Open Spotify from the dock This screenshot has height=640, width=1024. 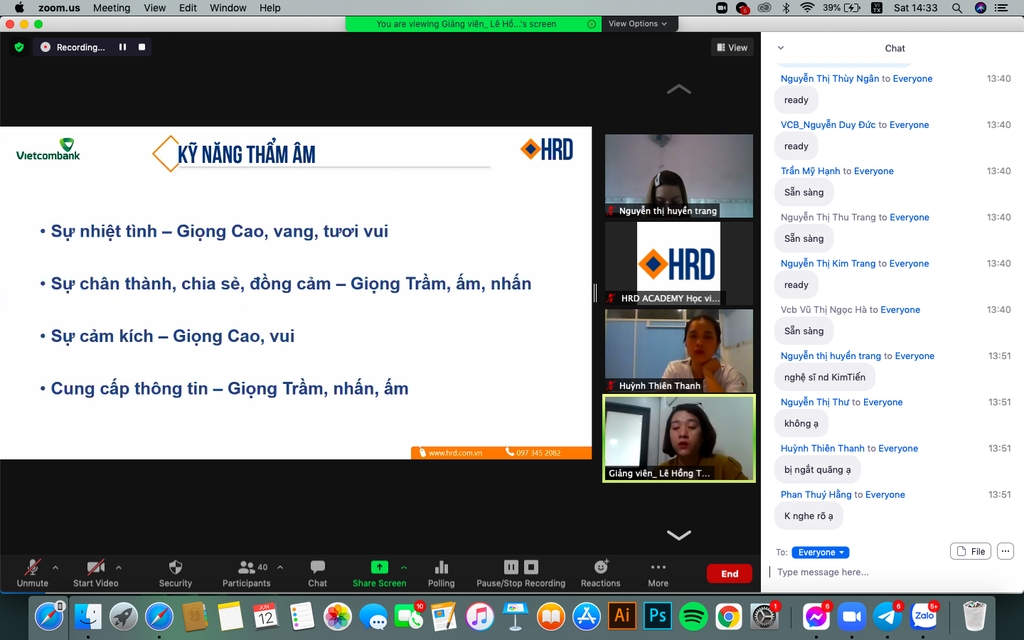click(x=694, y=616)
